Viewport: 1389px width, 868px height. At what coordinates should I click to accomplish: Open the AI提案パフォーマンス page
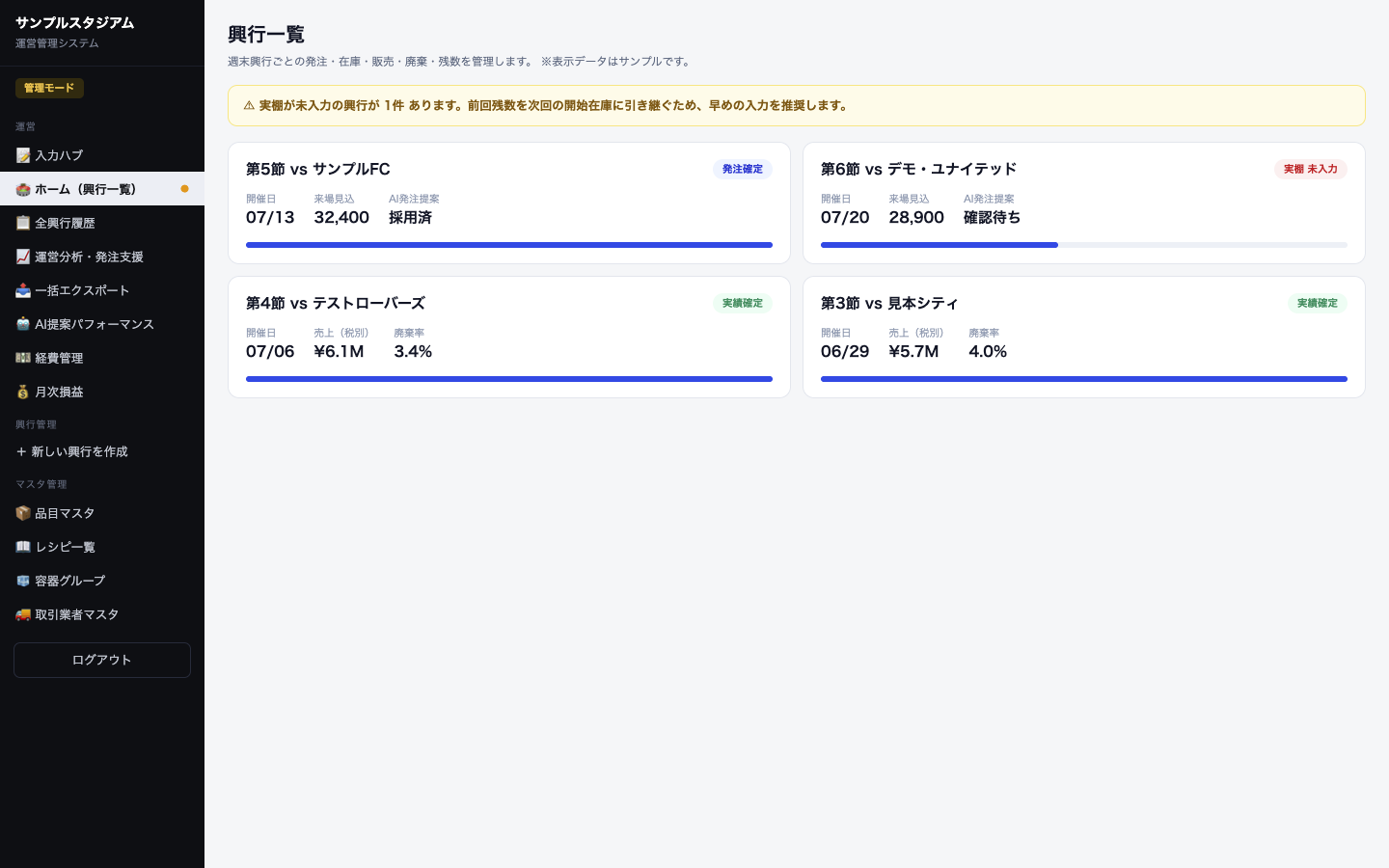(102, 324)
